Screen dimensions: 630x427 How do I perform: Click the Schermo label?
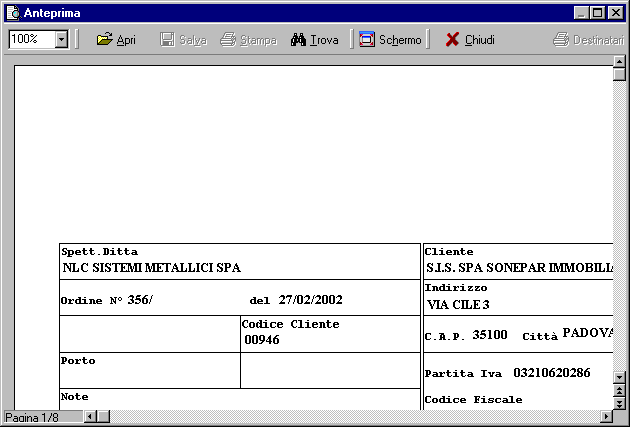point(400,40)
